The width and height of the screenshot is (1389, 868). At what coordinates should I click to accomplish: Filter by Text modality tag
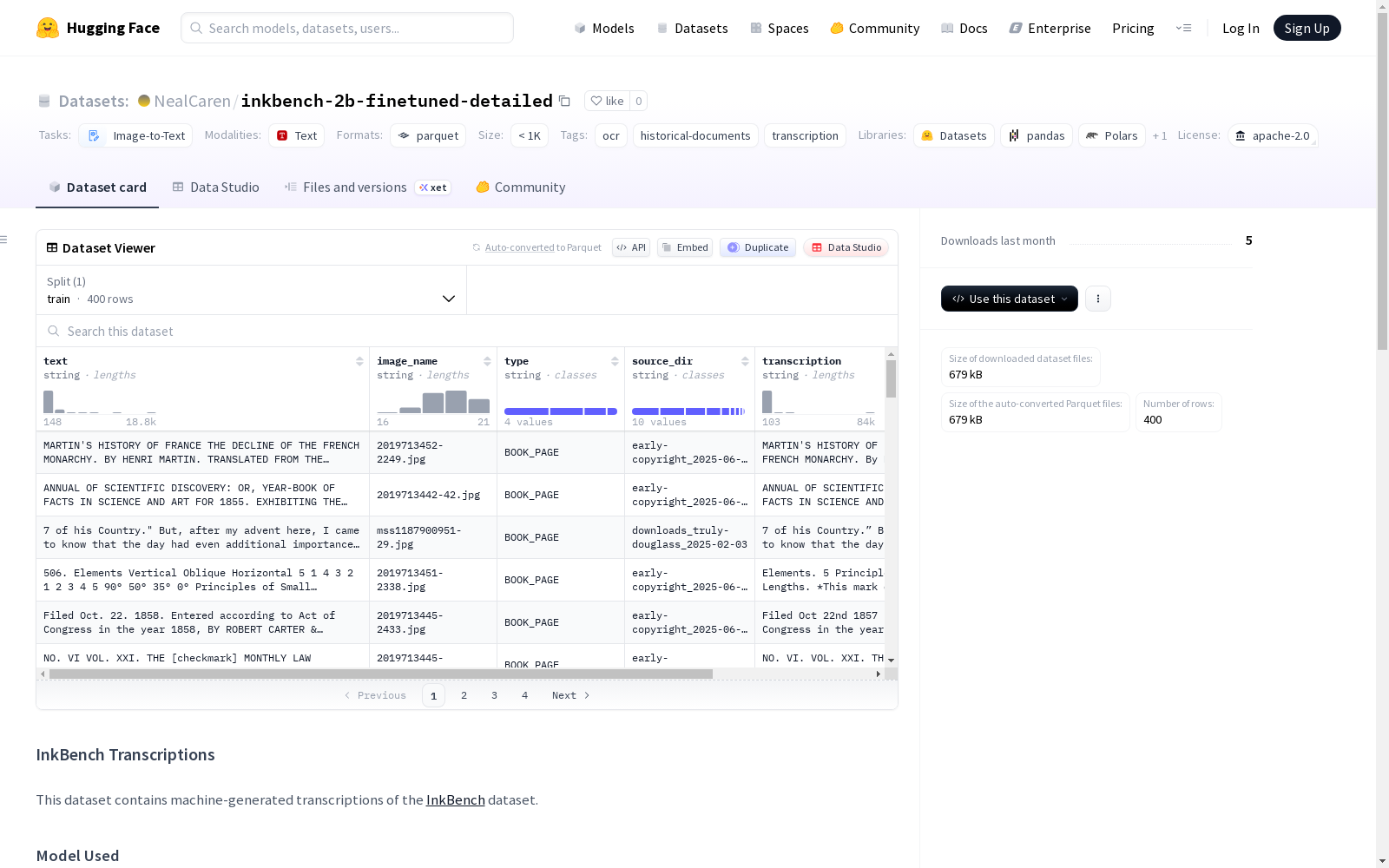[297, 135]
